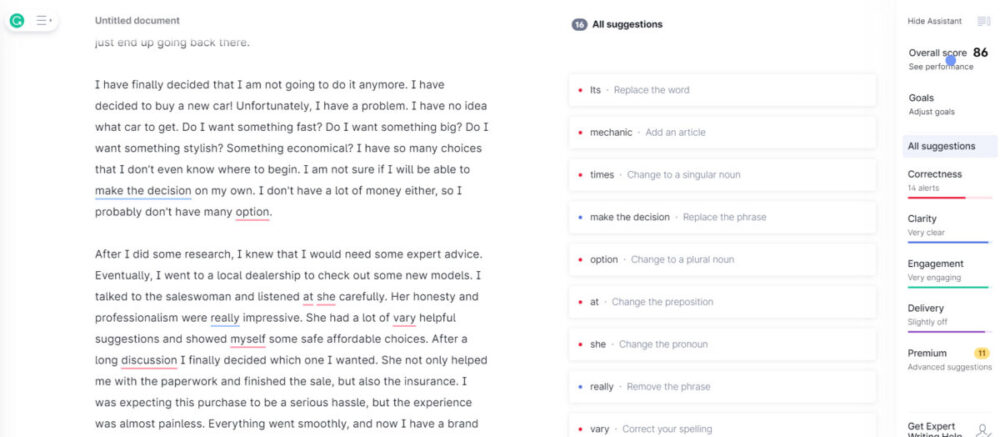Select the All suggestions sidebar tab
This screenshot has height=437, width=1000.
click(x=950, y=146)
